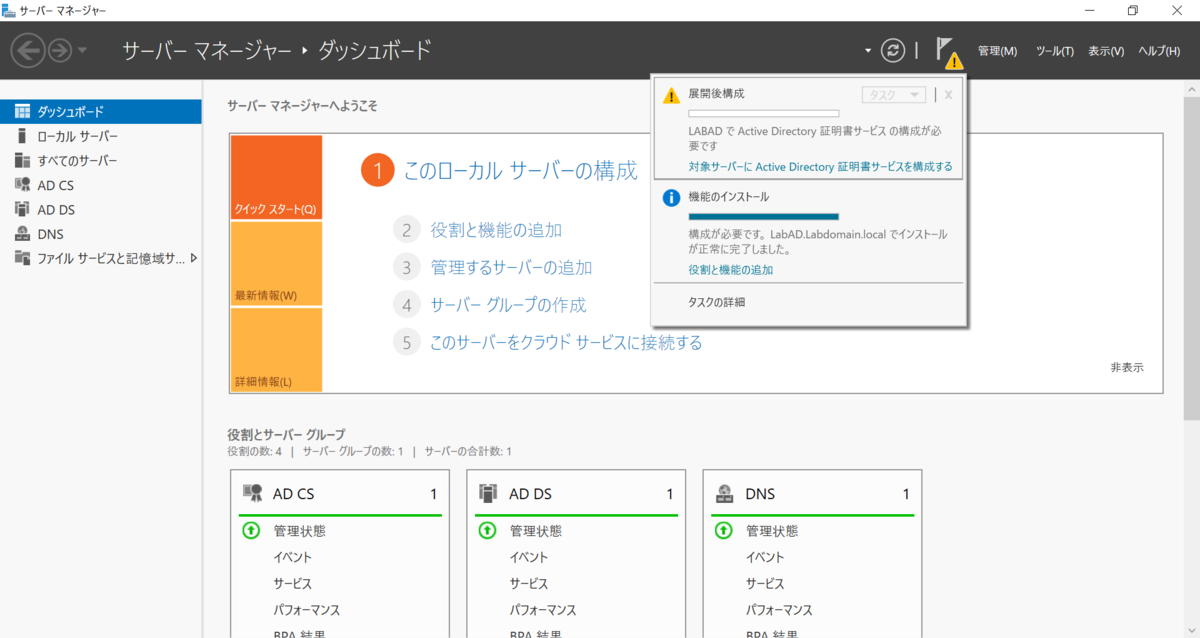
Task: Click the AD DS role icon in the sidebar
Action: click(x=22, y=210)
